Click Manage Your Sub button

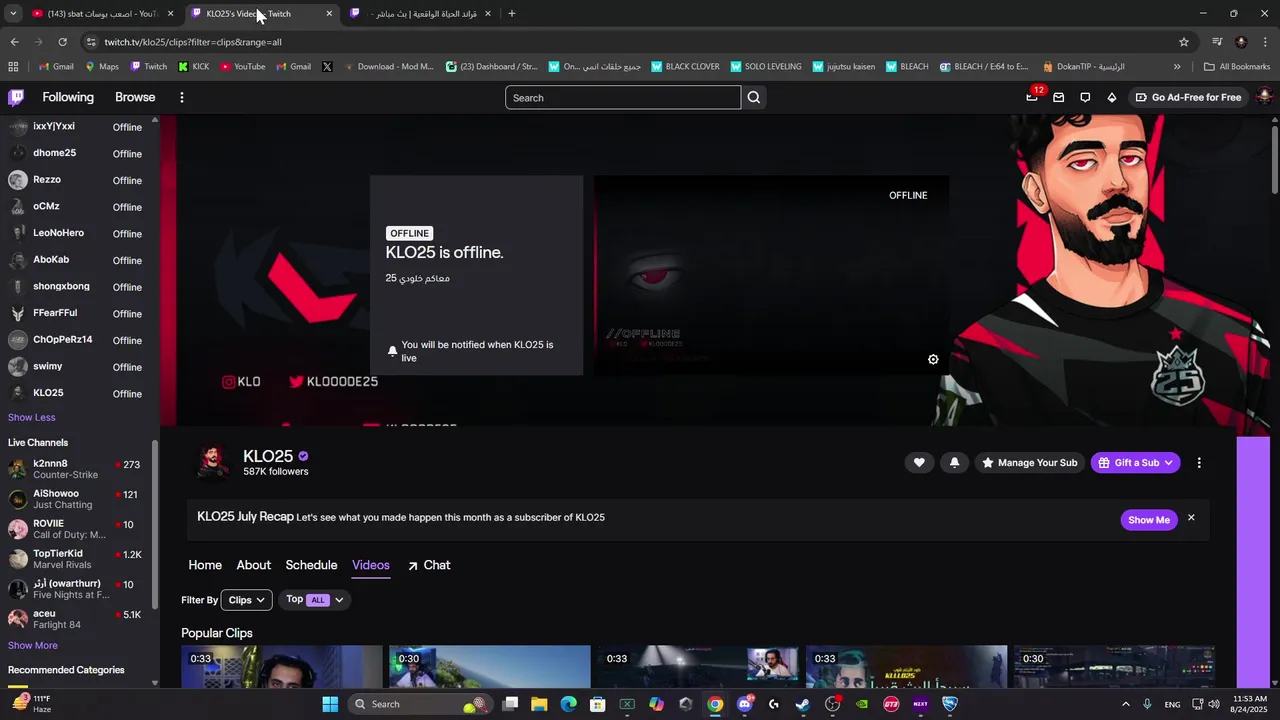(x=1028, y=462)
